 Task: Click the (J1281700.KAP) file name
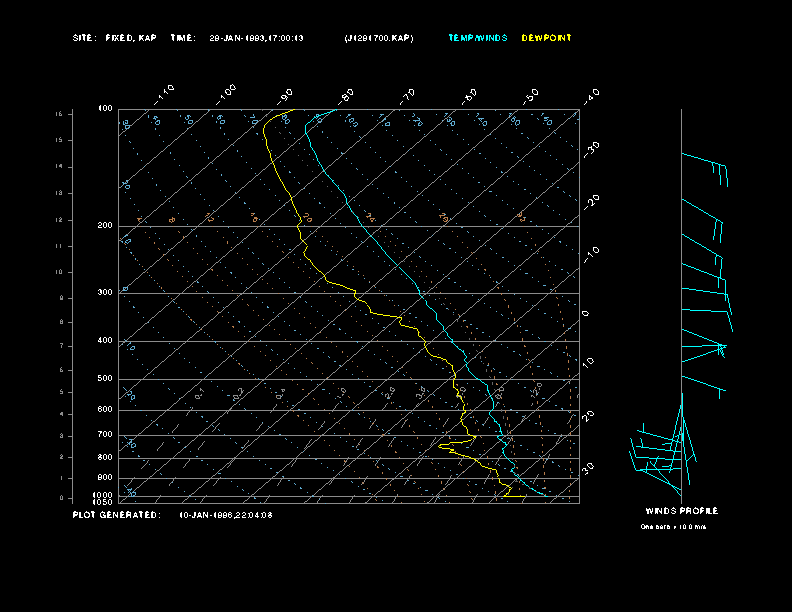tap(379, 38)
